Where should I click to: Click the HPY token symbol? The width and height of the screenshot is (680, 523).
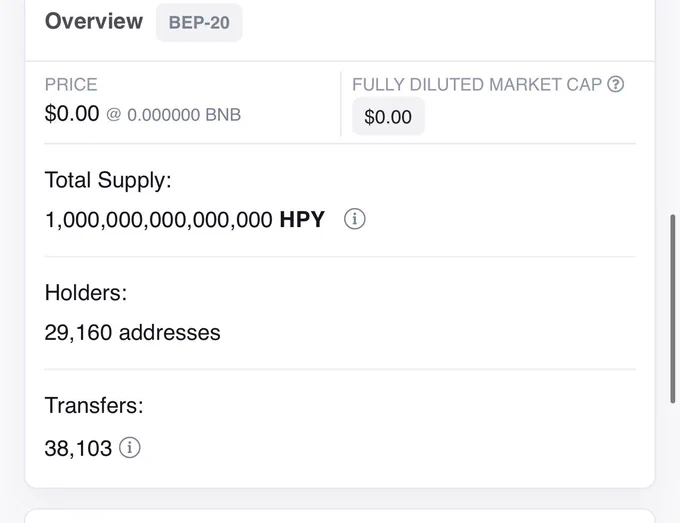(302, 219)
